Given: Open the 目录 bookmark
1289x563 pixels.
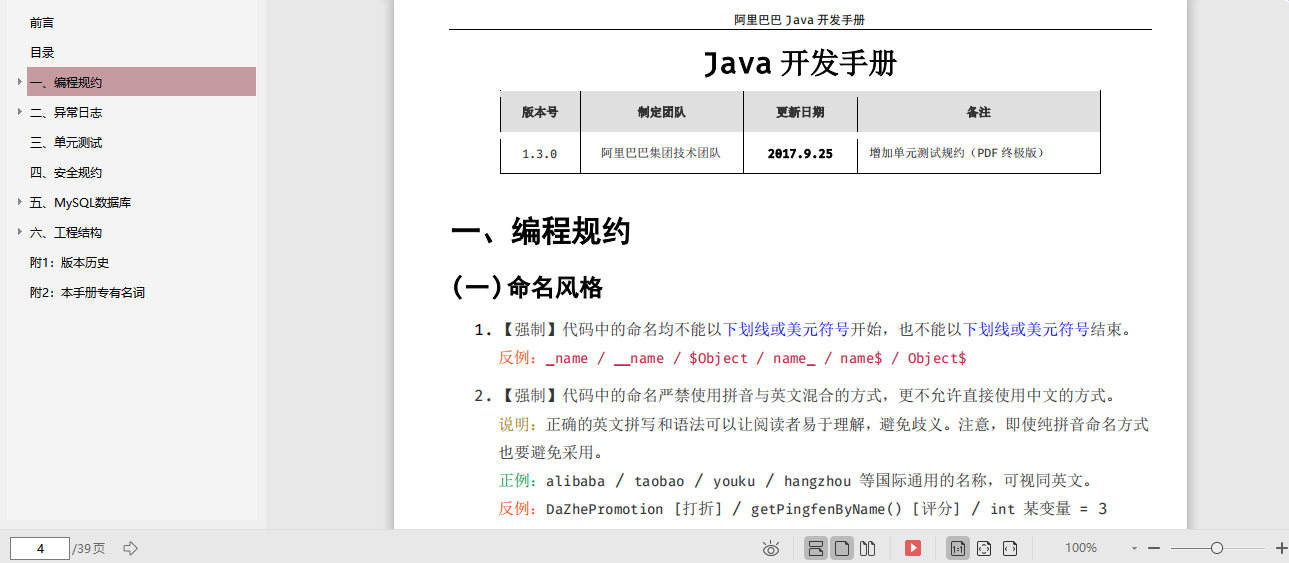Looking at the screenshot, I should pos(42,52).
